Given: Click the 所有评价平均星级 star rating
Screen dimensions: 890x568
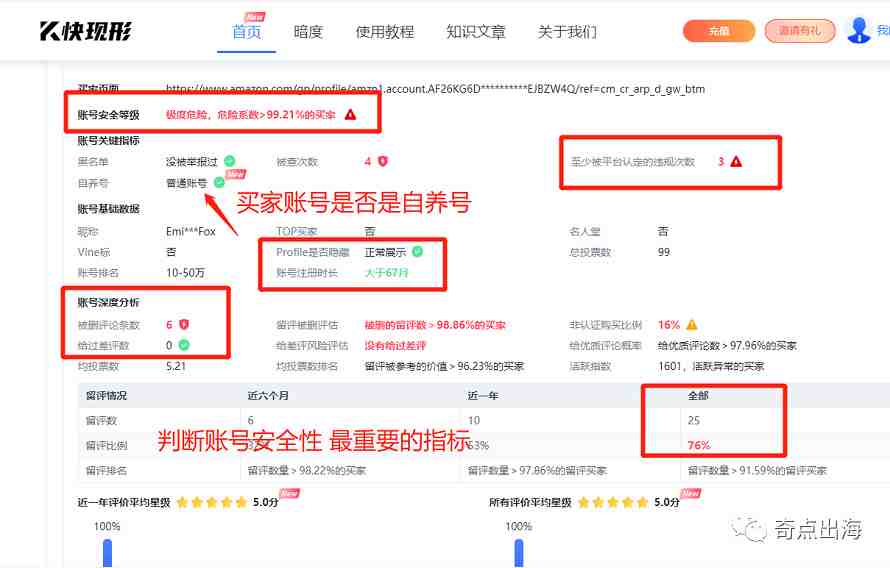Looking at the screenshot, I should (x=612, y=502).
